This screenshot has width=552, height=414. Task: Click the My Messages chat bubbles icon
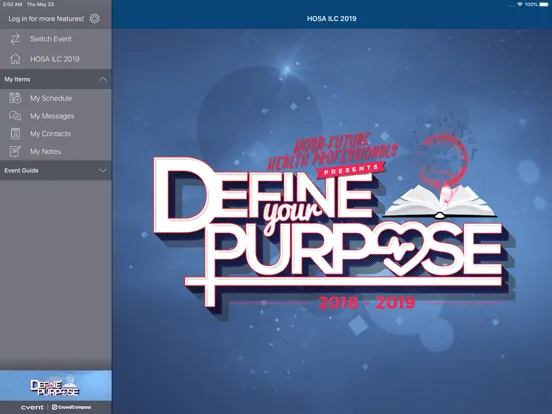pos(15,116)
